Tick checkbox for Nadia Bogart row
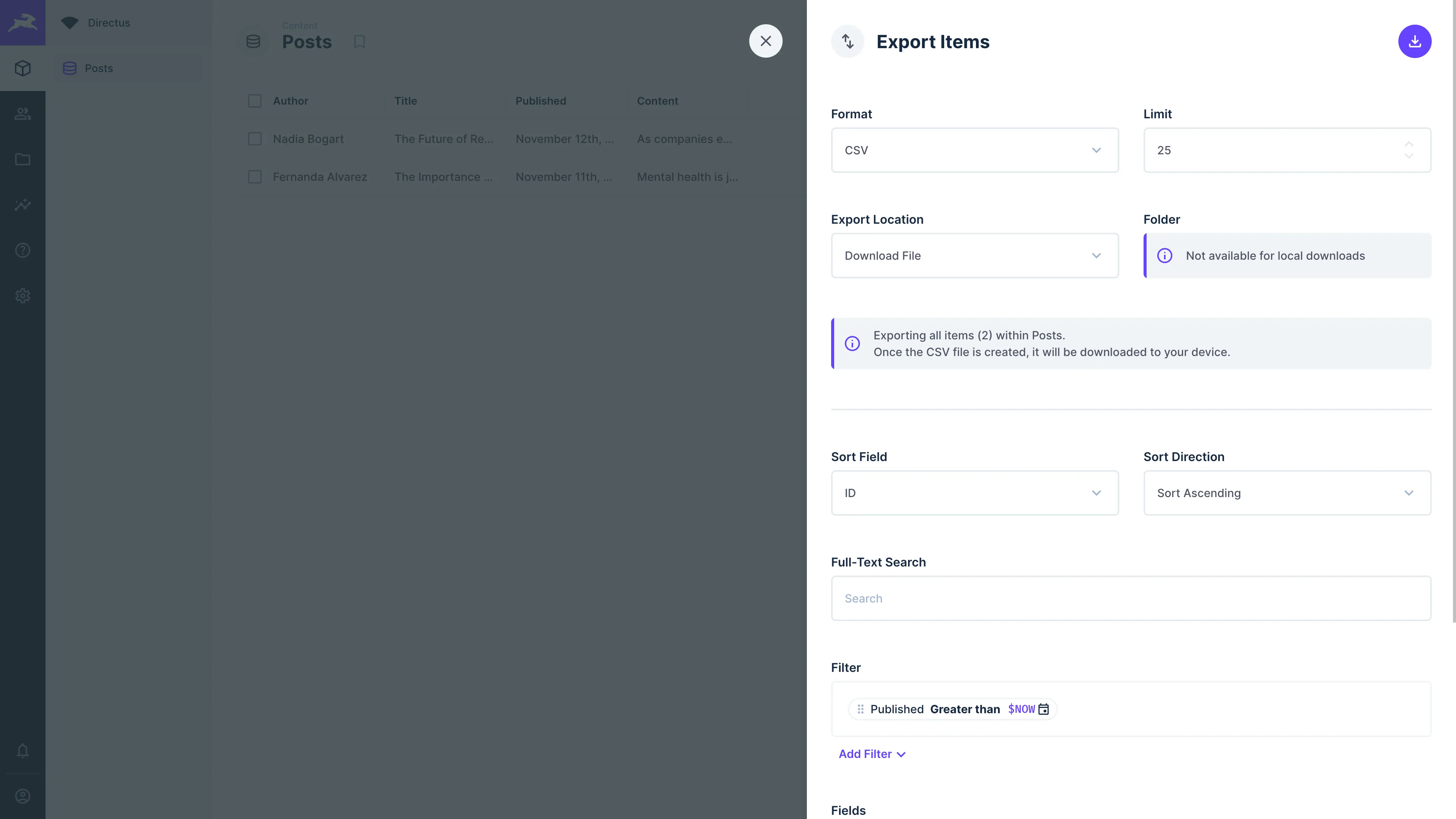Screen dimensions: 1456x819 tap(255, 139)
